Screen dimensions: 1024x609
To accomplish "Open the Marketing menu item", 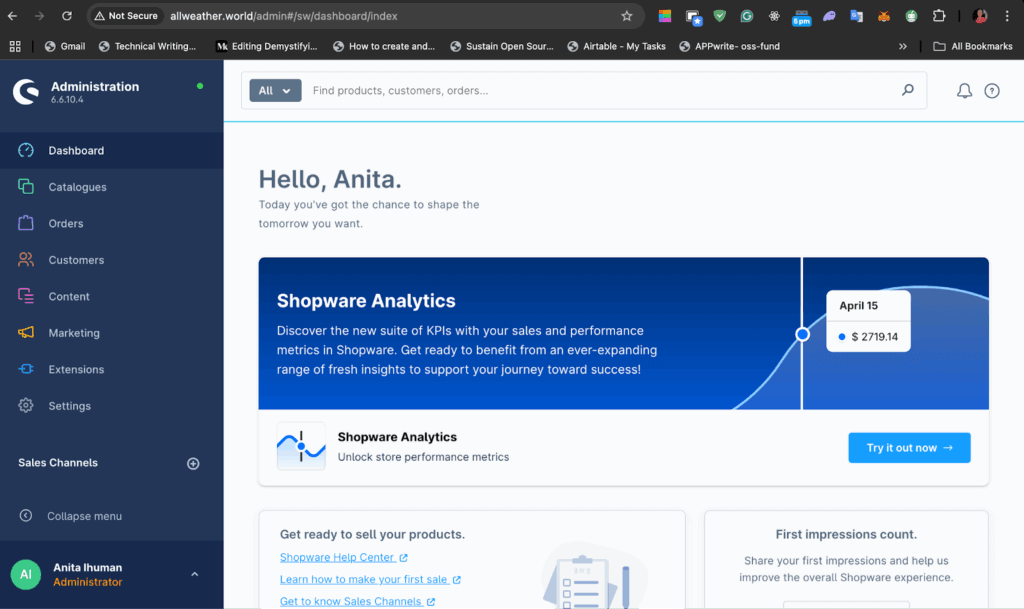I will (112, 333).
